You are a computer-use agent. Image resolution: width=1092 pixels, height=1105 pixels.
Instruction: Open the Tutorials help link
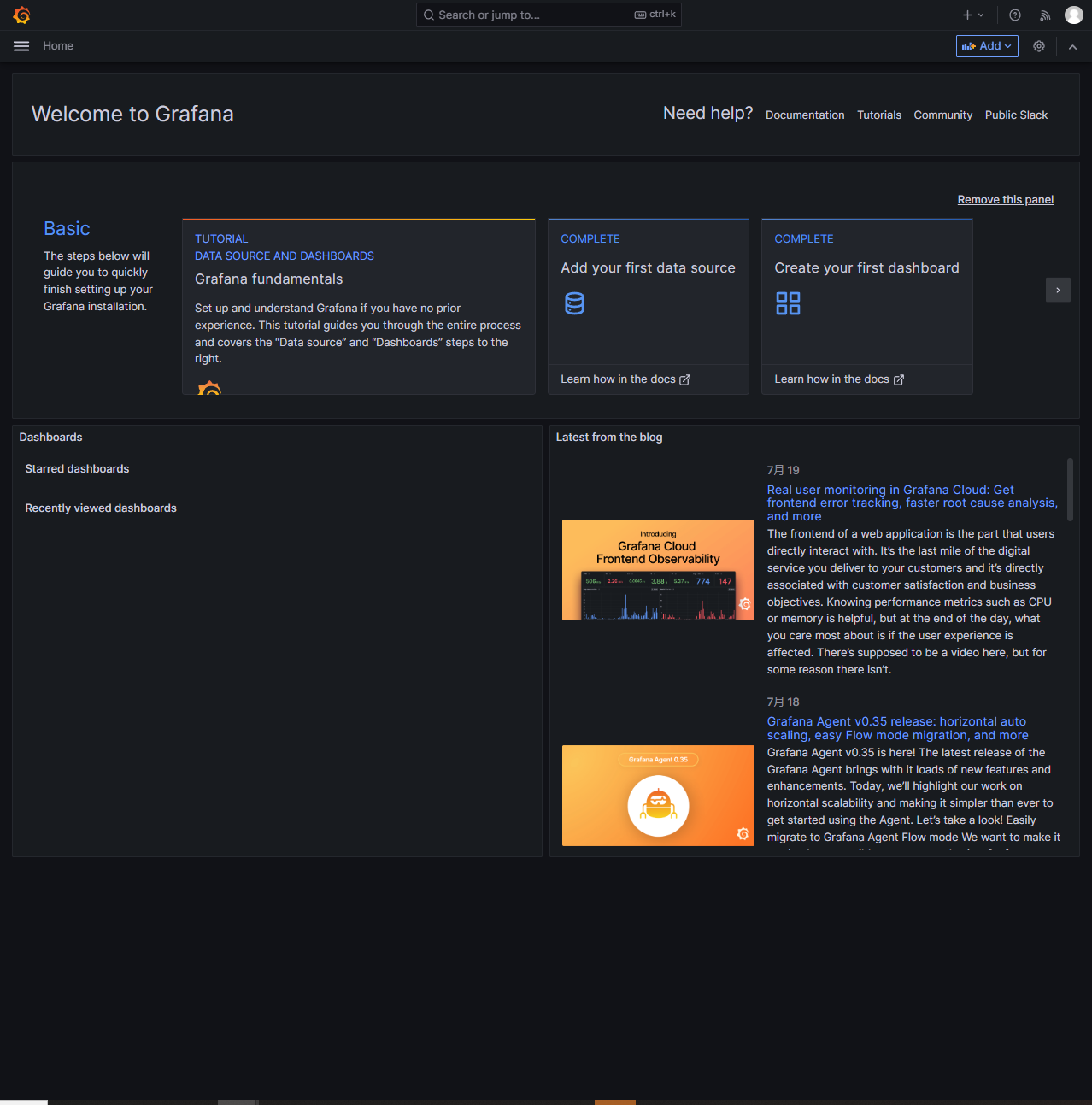tap(879, 115)
